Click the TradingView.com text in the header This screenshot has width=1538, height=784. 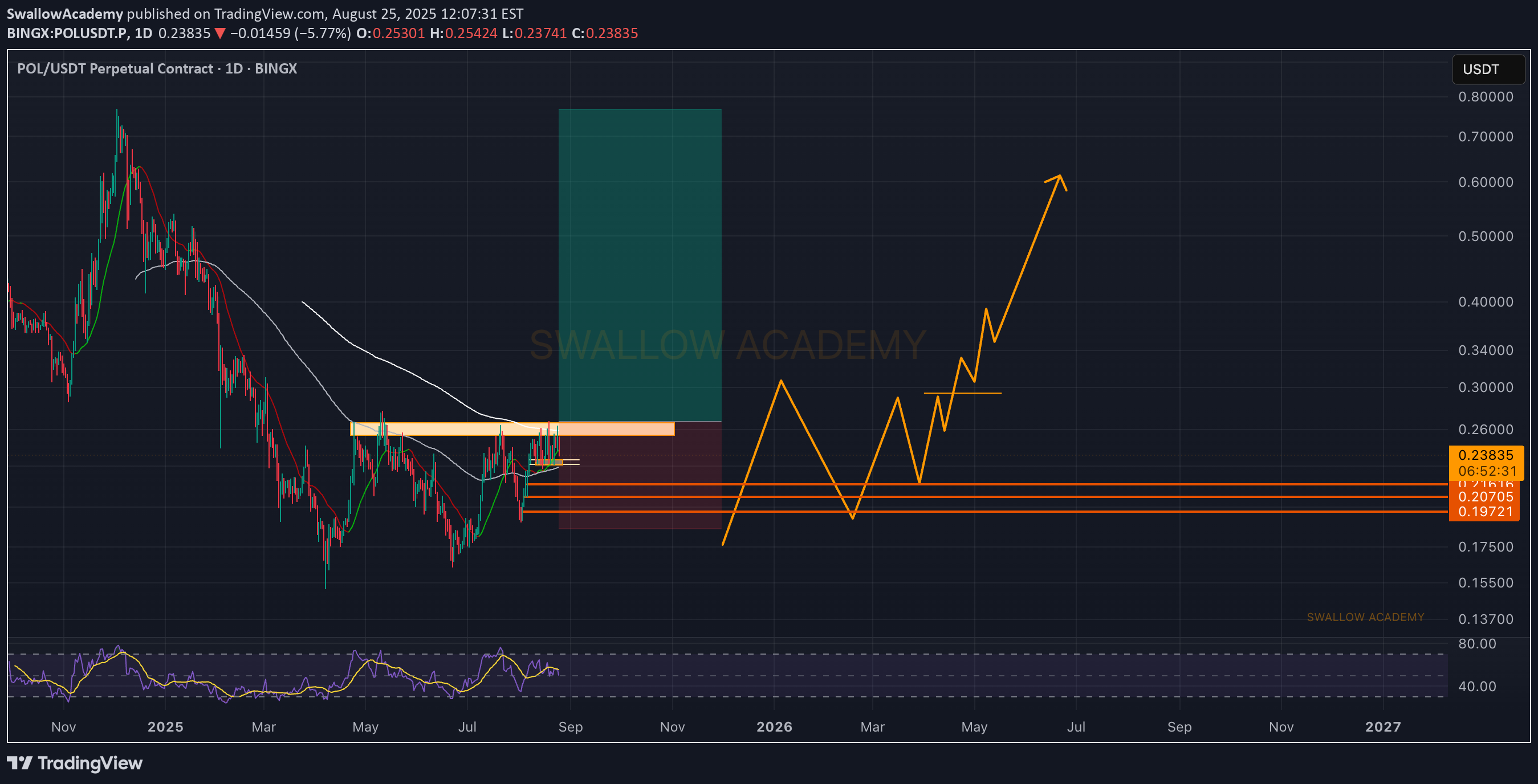point(270,13)
